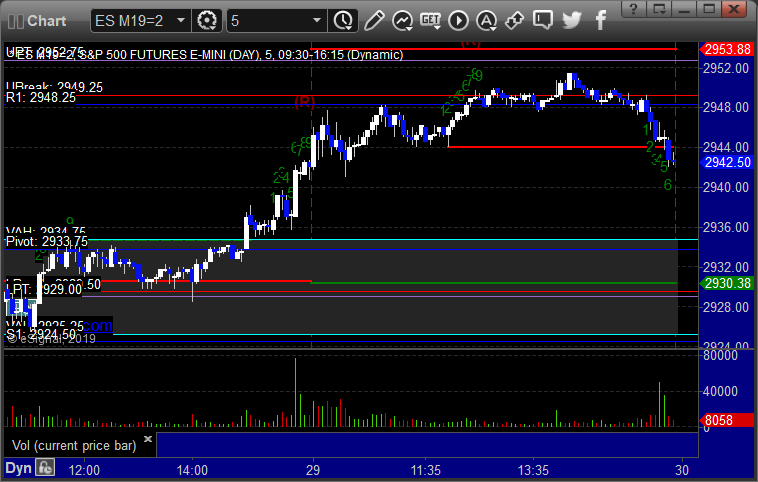The width and height of the screenshot is (758, 482).
Task: Click the 2952.00 price axis label
Action: coord(726,68)
